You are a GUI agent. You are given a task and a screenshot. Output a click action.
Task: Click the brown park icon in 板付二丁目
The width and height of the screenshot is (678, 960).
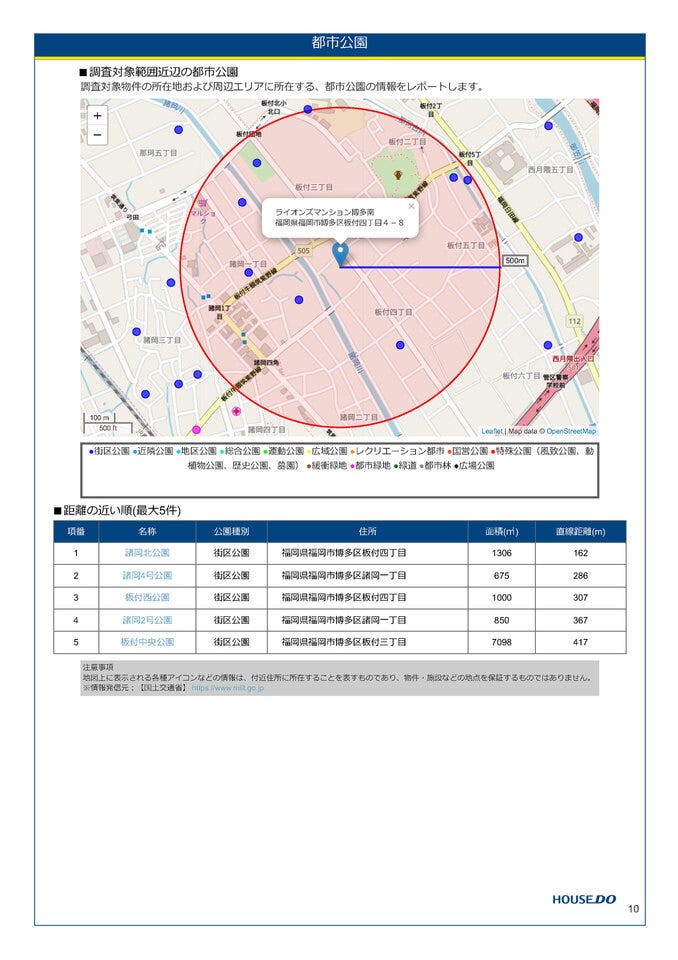click(398, 175)
